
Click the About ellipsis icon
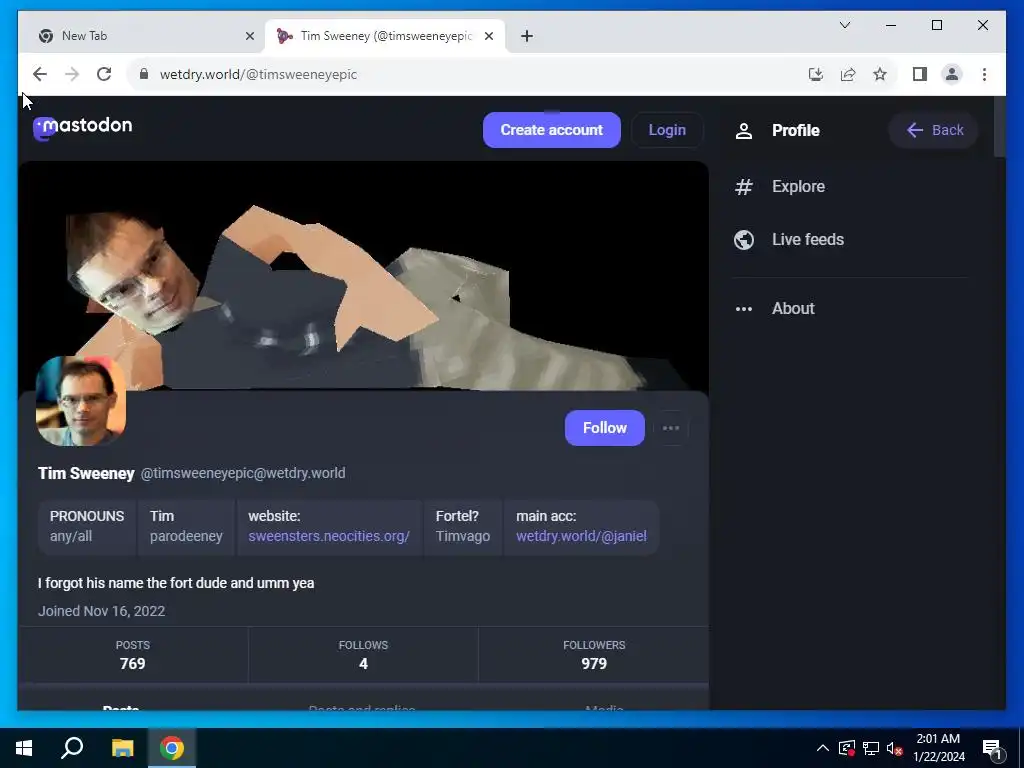[x=744, y=309]
